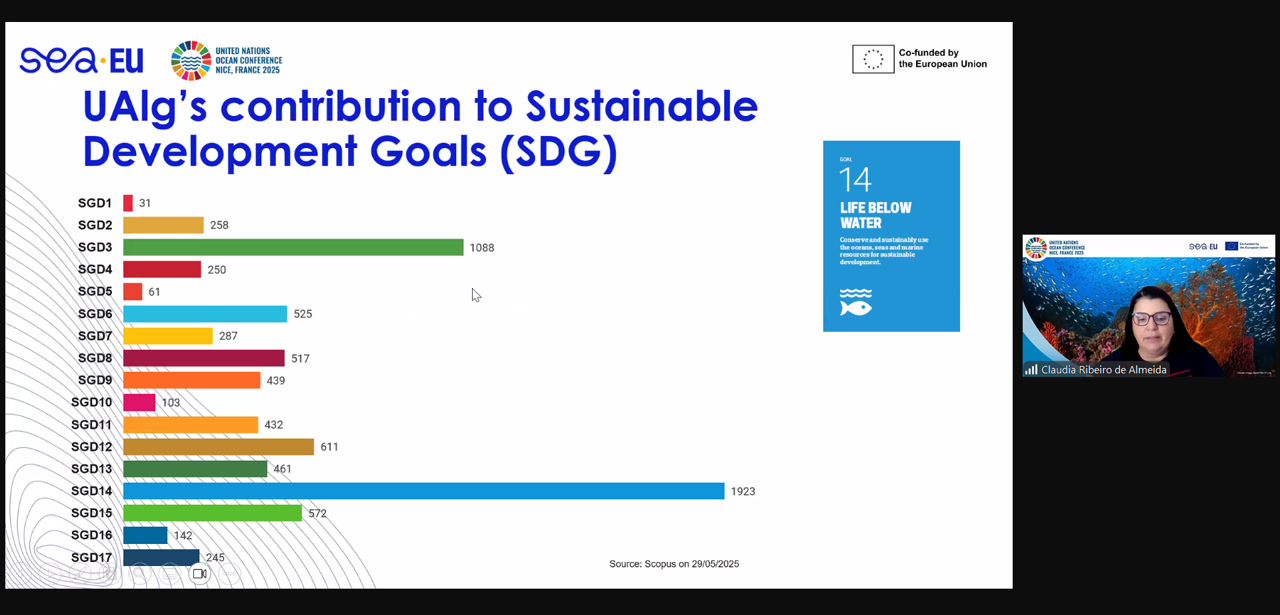Expand more slideshow options (three dots)
The width and height of the screenshot is (1280, 615).
(230, 574)
